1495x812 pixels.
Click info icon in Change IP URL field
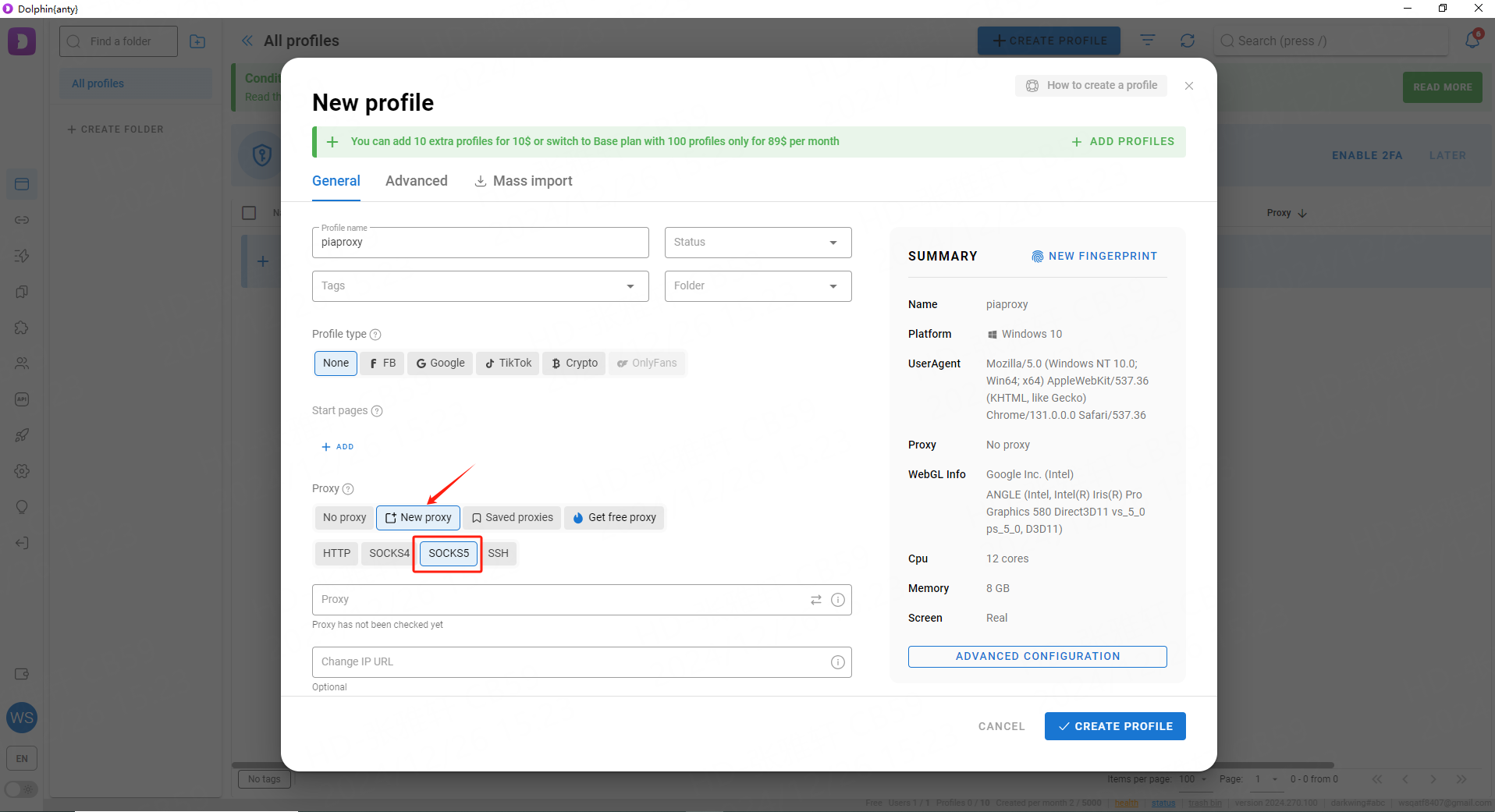(x=837, y=662)
